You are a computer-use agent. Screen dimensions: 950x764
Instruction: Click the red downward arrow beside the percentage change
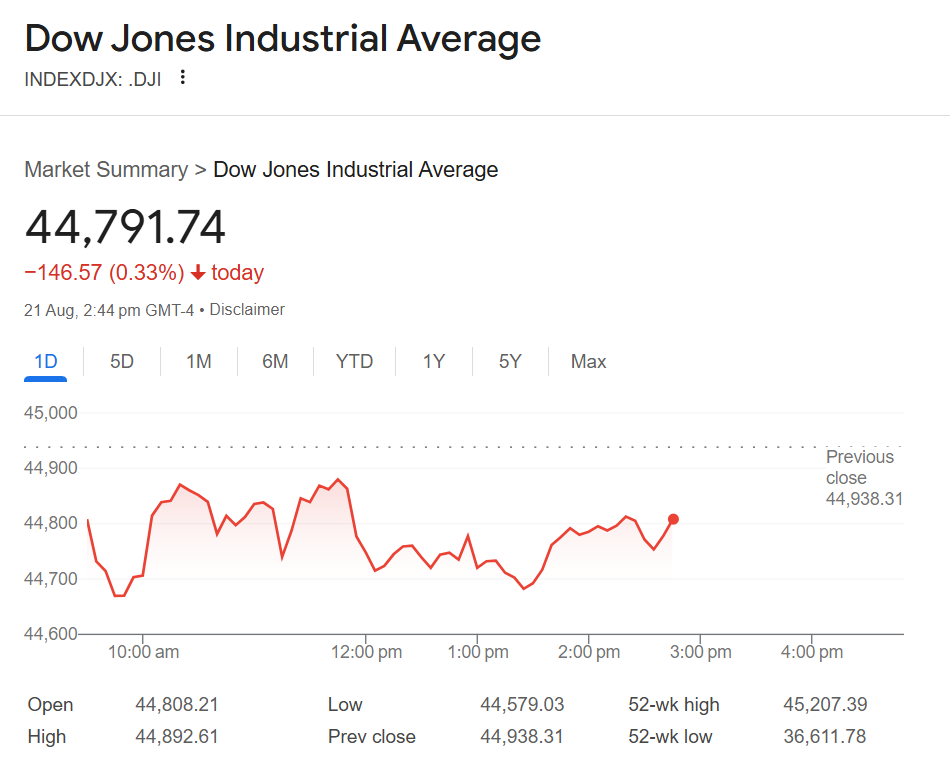click(x=196, y=272)
